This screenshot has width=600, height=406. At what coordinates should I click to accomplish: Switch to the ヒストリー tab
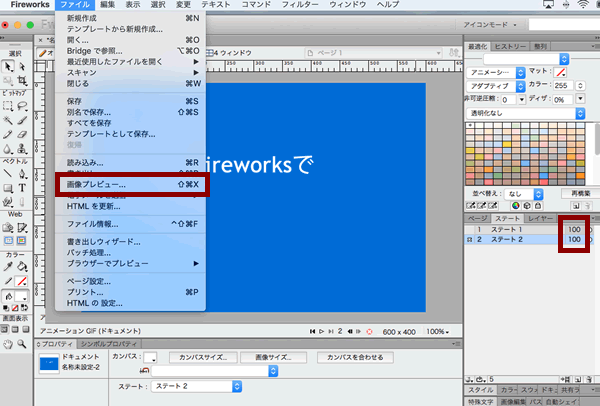(x=510, y=46)
